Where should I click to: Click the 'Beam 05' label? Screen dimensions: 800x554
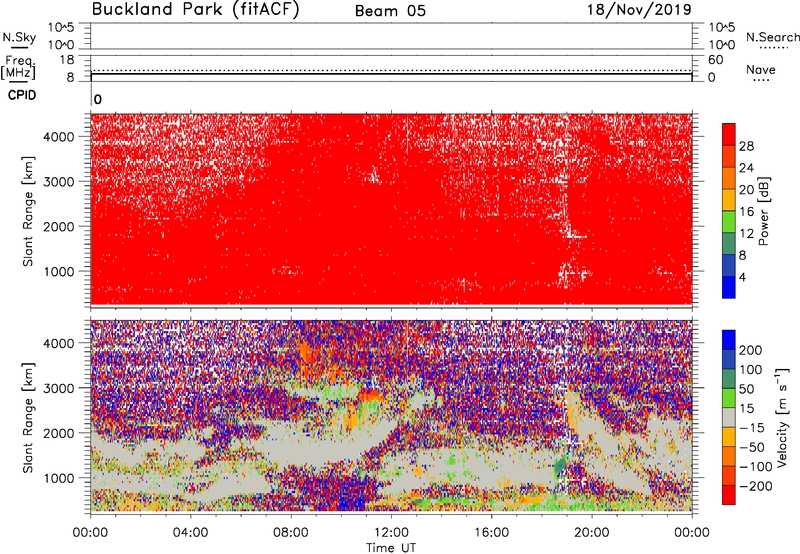click(x=390, y=11)
